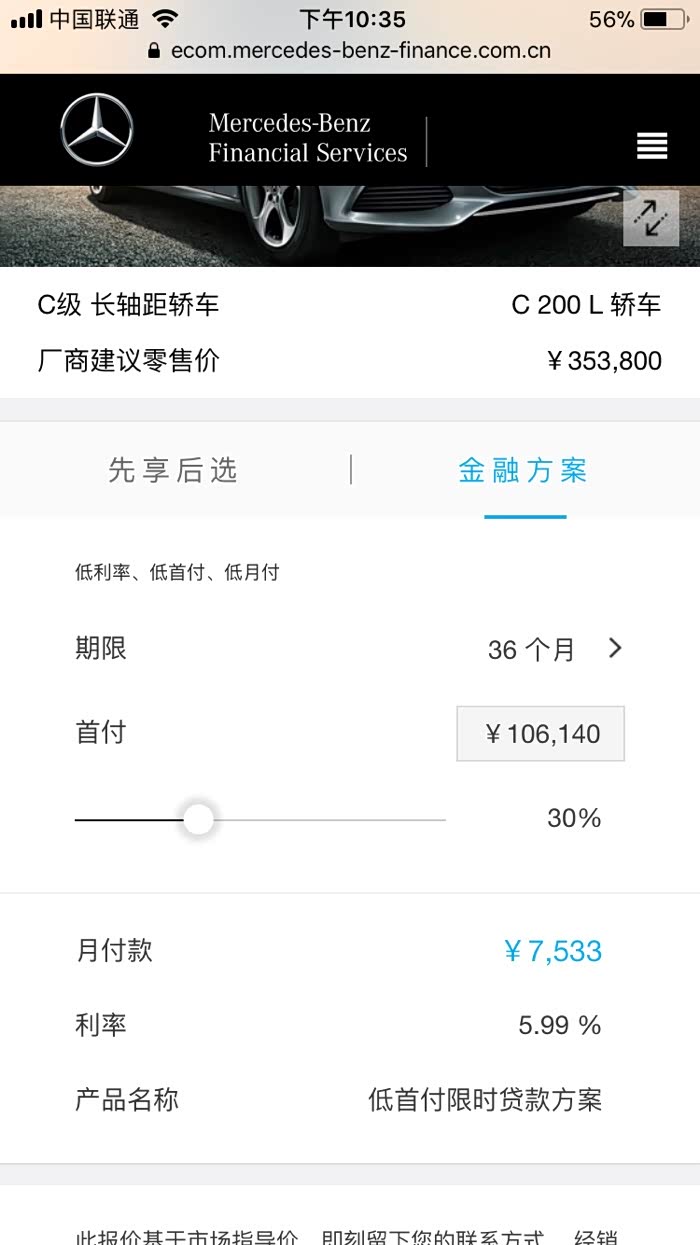Tap the 低首付限时贷款方案 product name
700x1245 pixels.
(485, 1100)
